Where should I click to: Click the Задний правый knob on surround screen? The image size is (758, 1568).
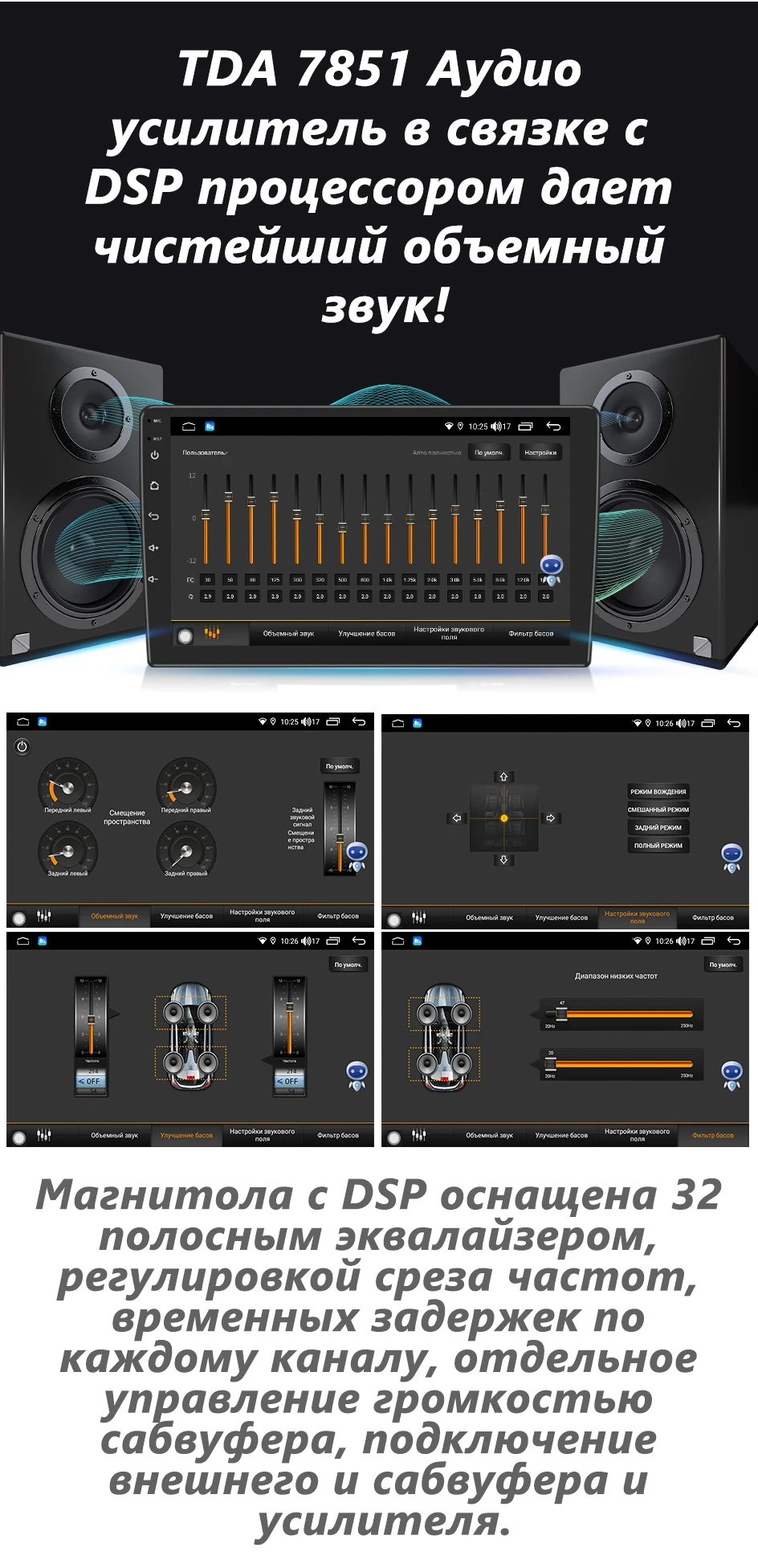[x=185, y=849]
